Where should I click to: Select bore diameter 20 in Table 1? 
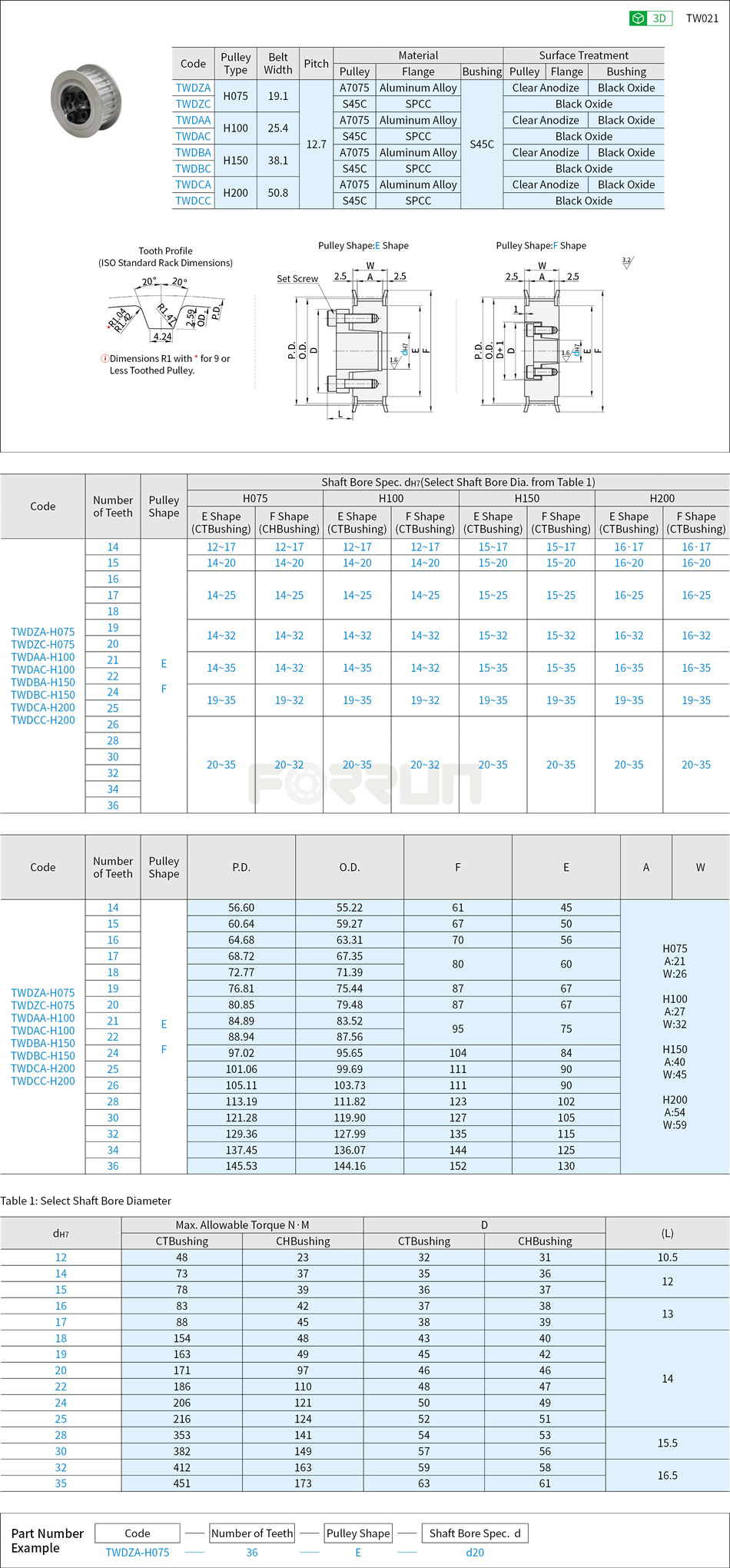(61, 1370)
